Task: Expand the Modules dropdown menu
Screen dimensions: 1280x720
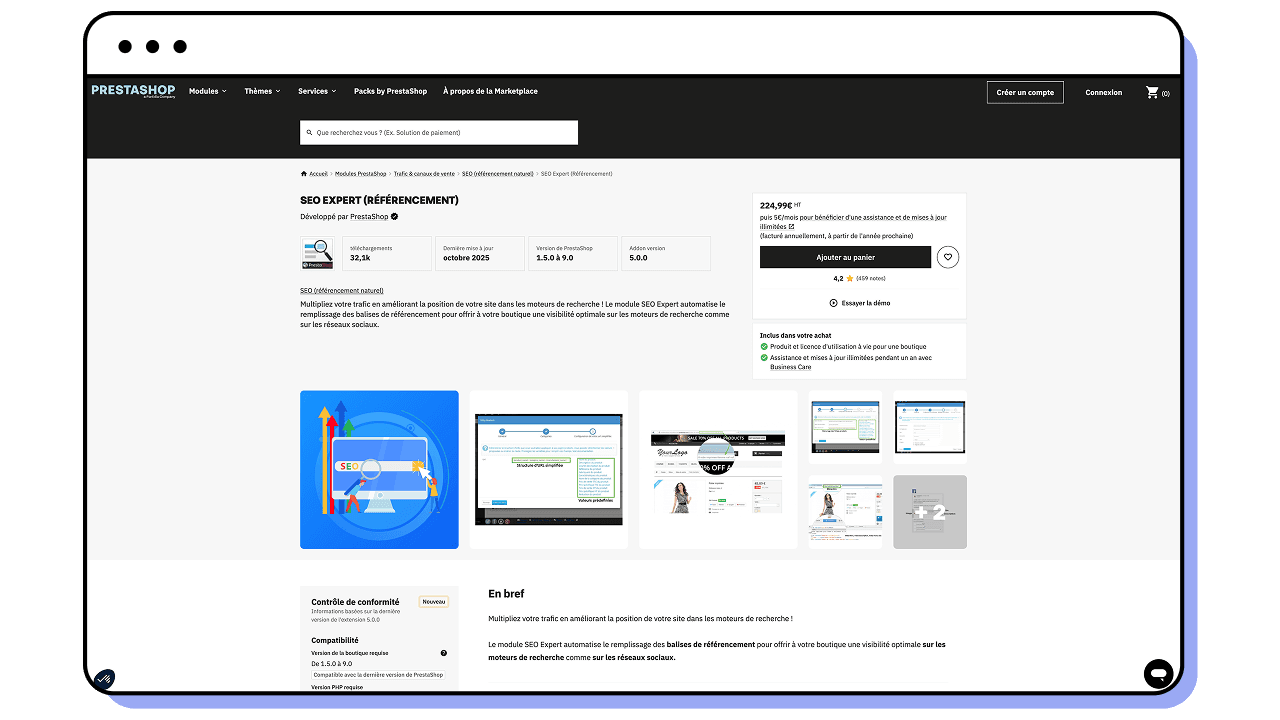Action: [208, 91]
